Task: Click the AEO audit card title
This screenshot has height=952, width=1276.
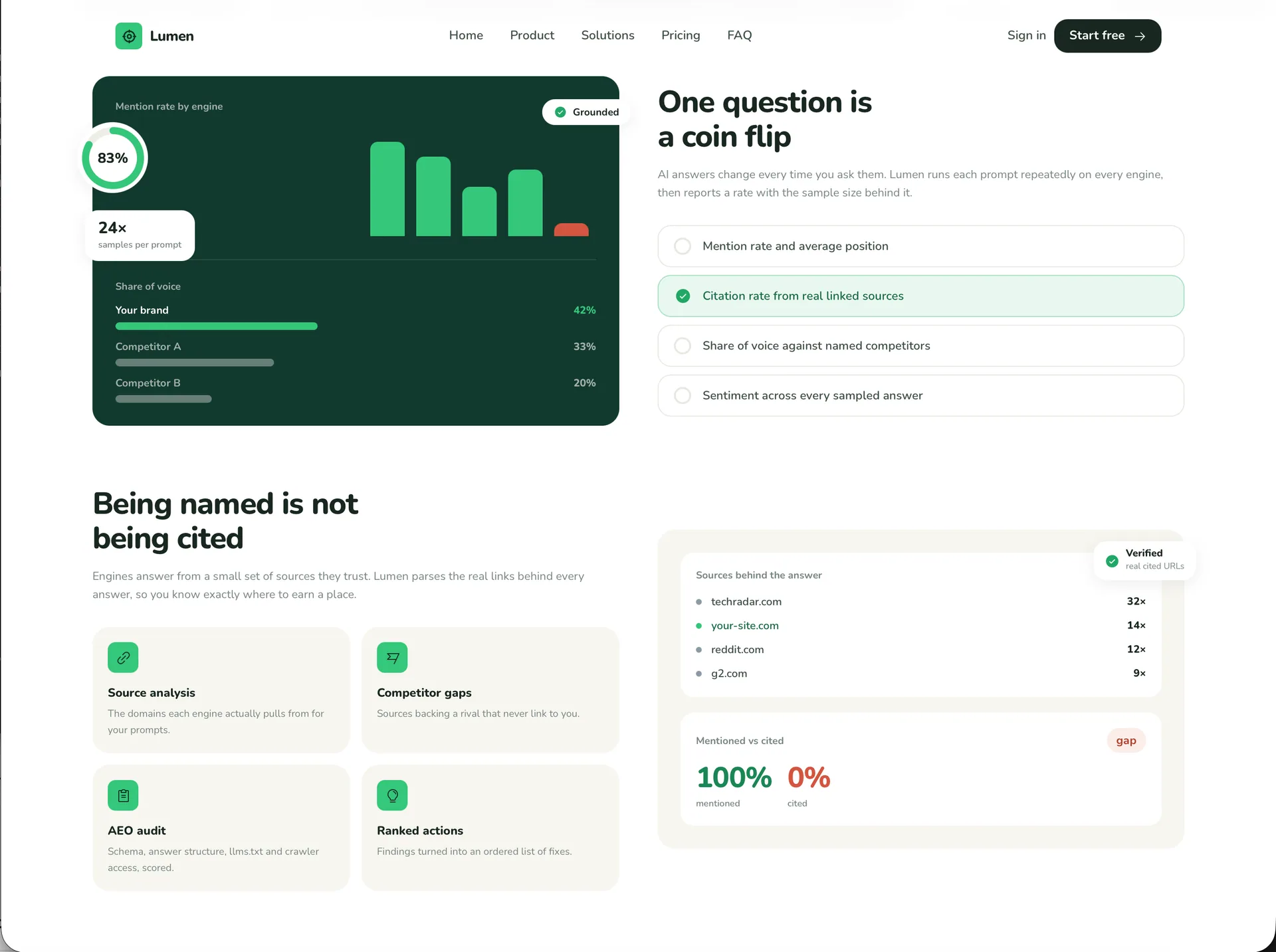Action: (x=137, y=831)
